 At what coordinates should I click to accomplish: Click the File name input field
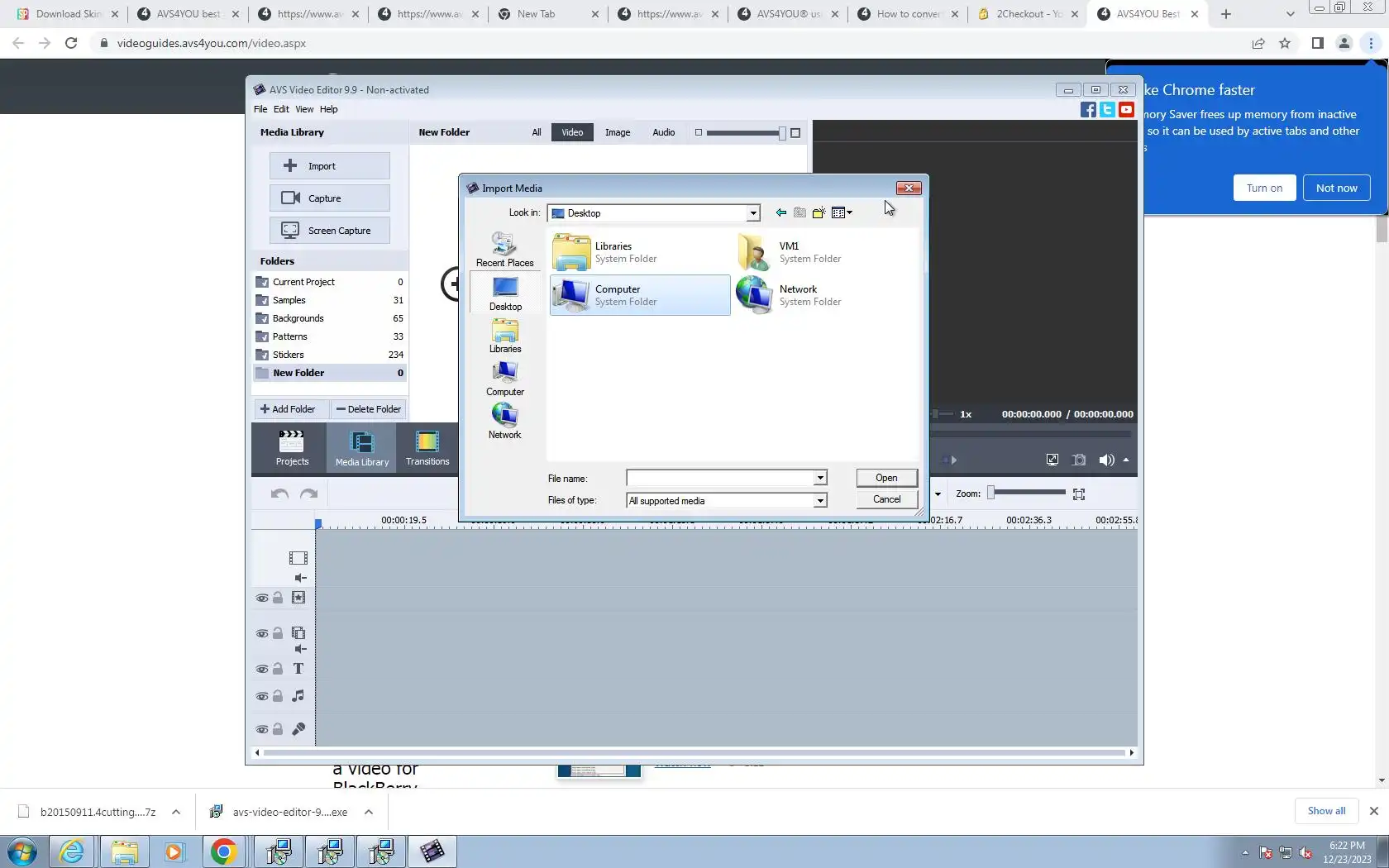coord(721,478)
